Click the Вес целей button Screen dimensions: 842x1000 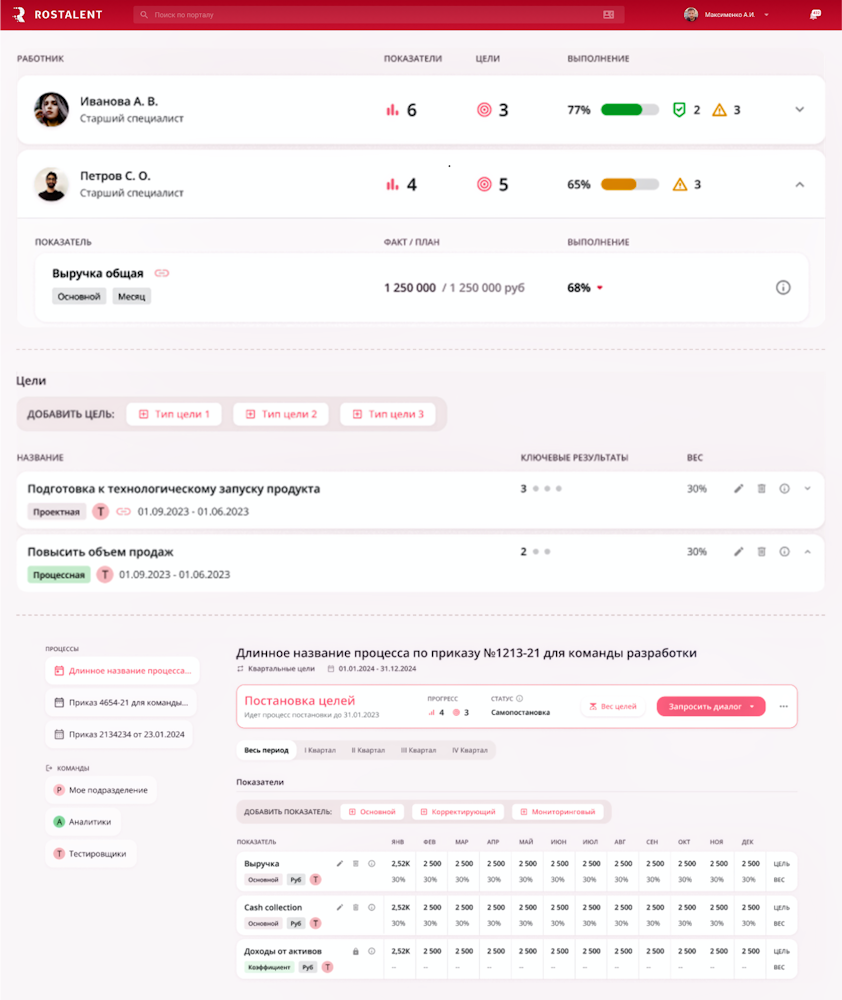coord(613,707)
